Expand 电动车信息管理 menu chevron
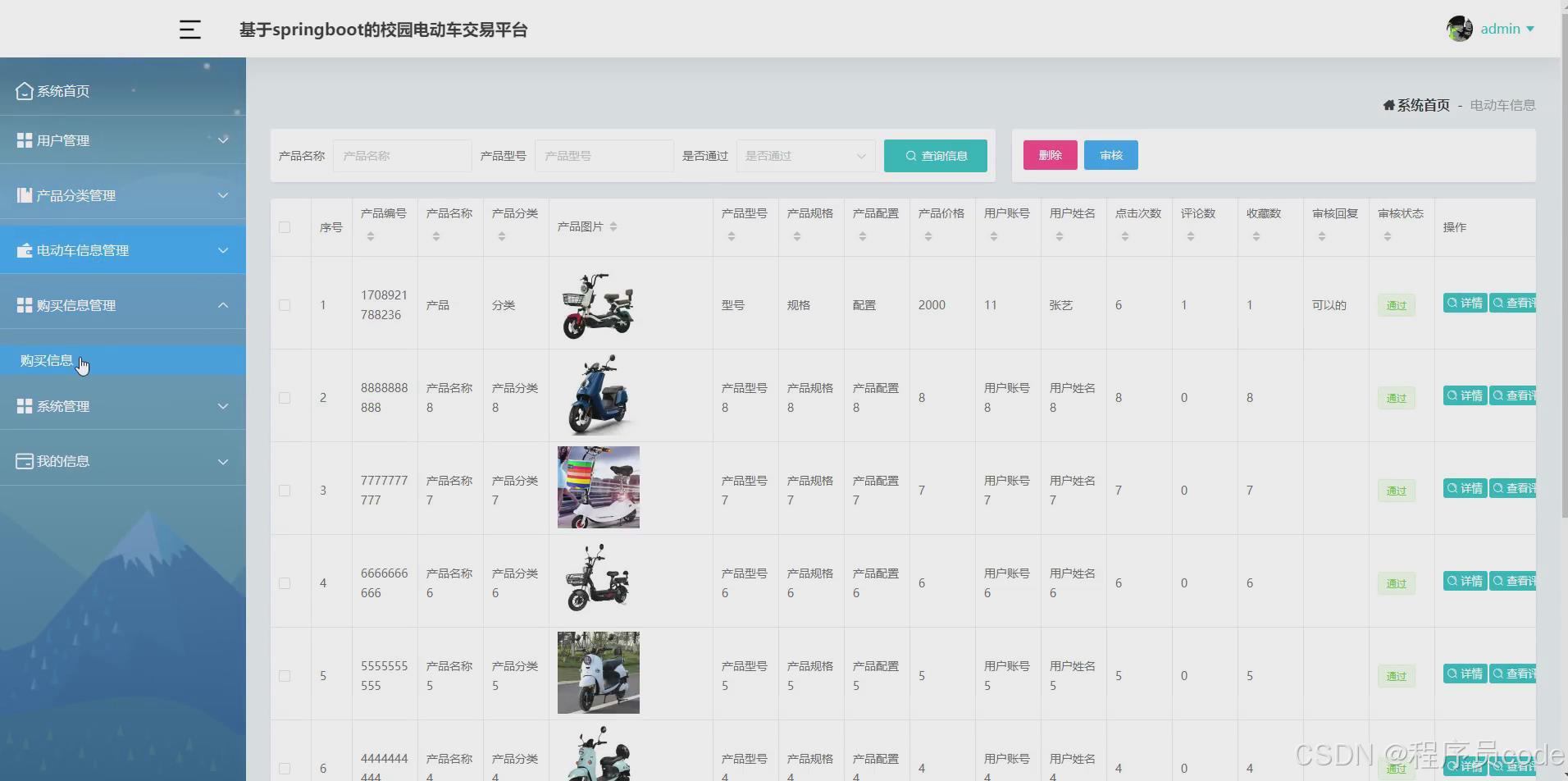This screenshot has height=781, width=1568. point(223,250)
